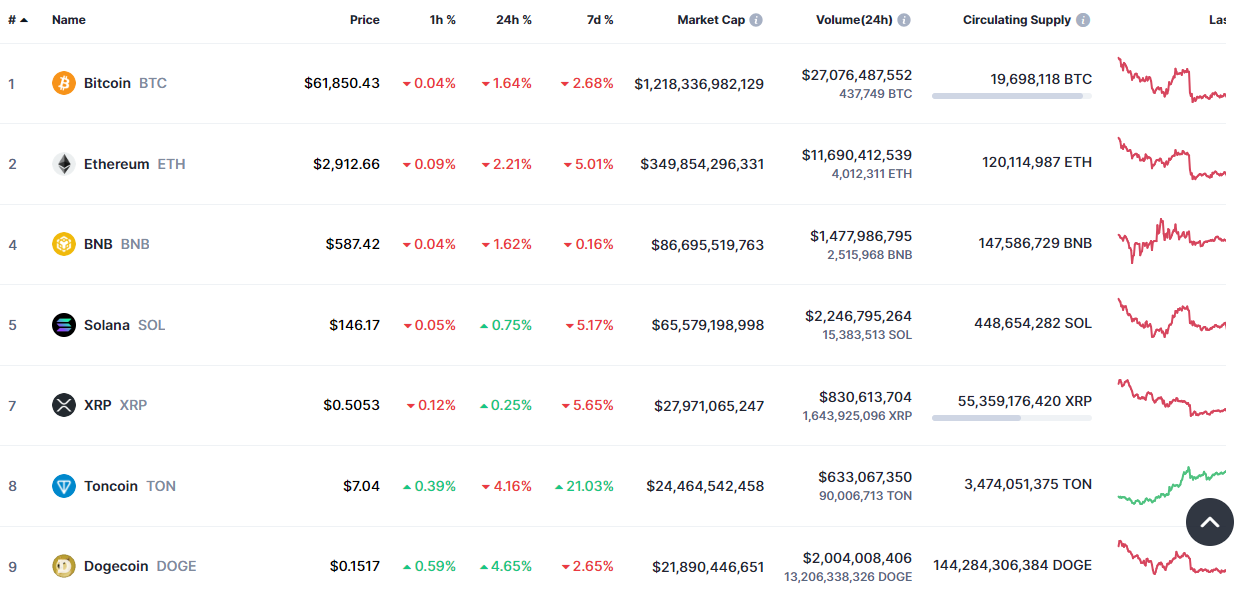Sort table by 1h % column

coord(443,20)
